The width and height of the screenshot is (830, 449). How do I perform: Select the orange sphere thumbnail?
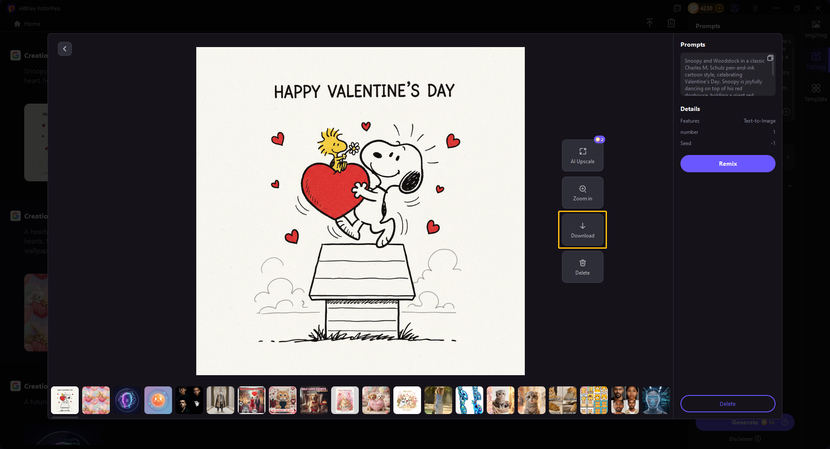(x=158, y=400)
